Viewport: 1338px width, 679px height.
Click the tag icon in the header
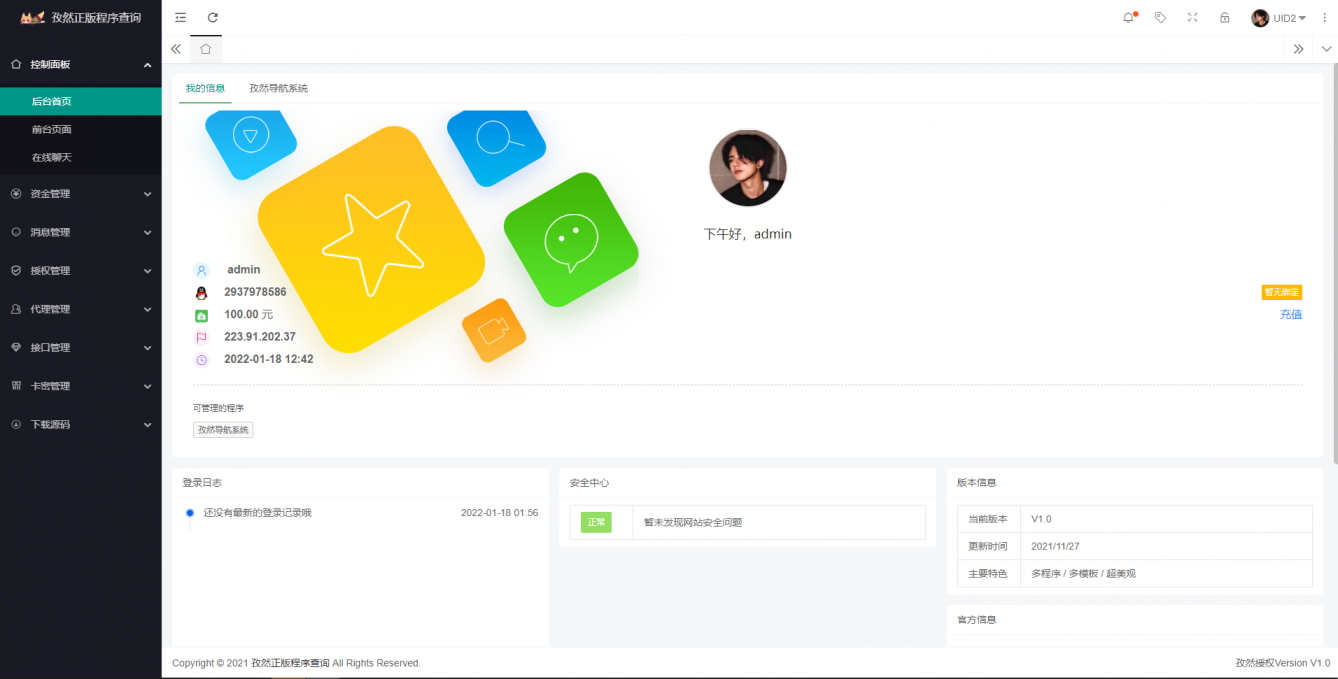click(1160, 17)
